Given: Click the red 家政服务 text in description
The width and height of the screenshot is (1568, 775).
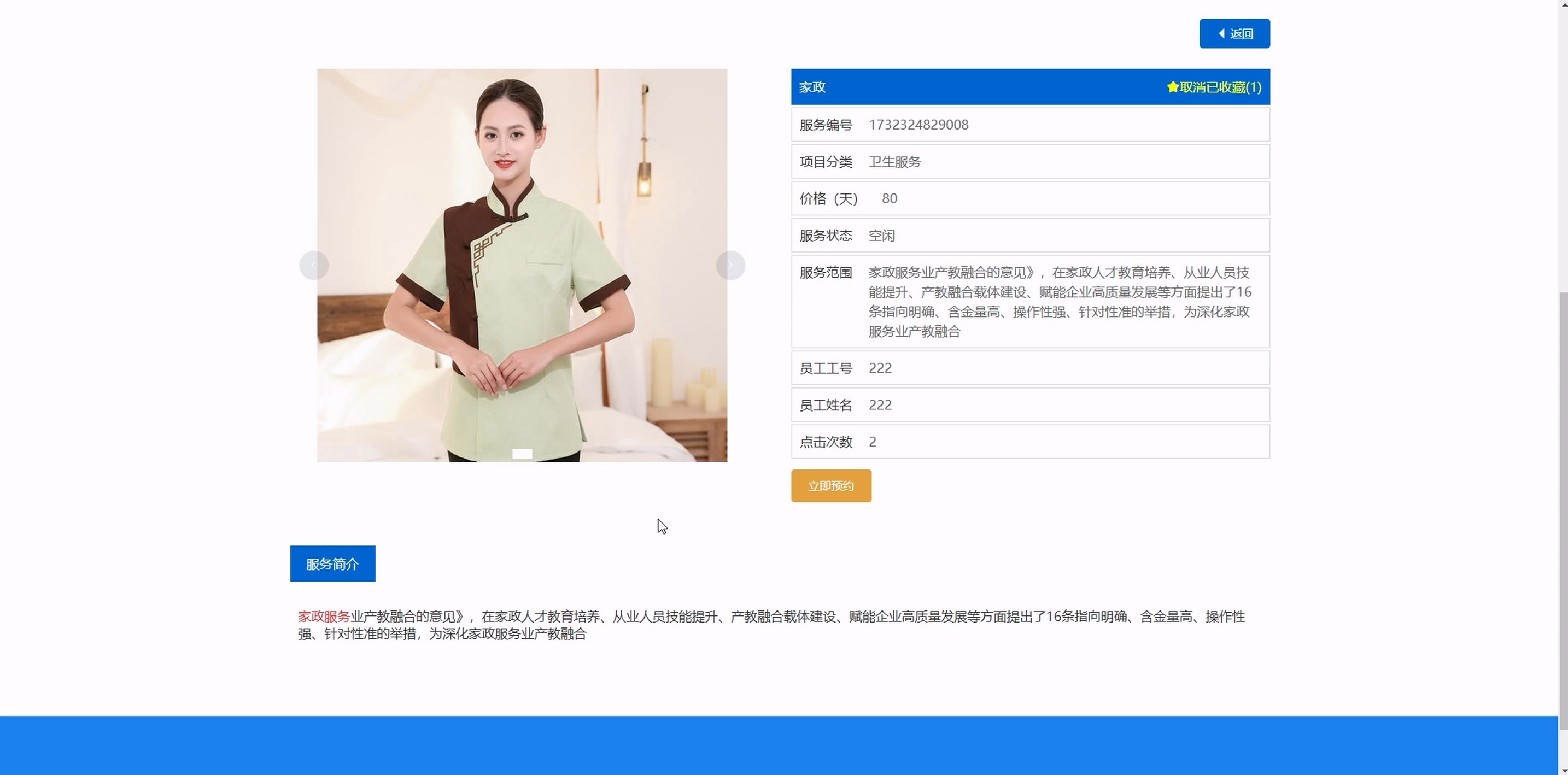Looking at the screenshot, I should point(323,616).
